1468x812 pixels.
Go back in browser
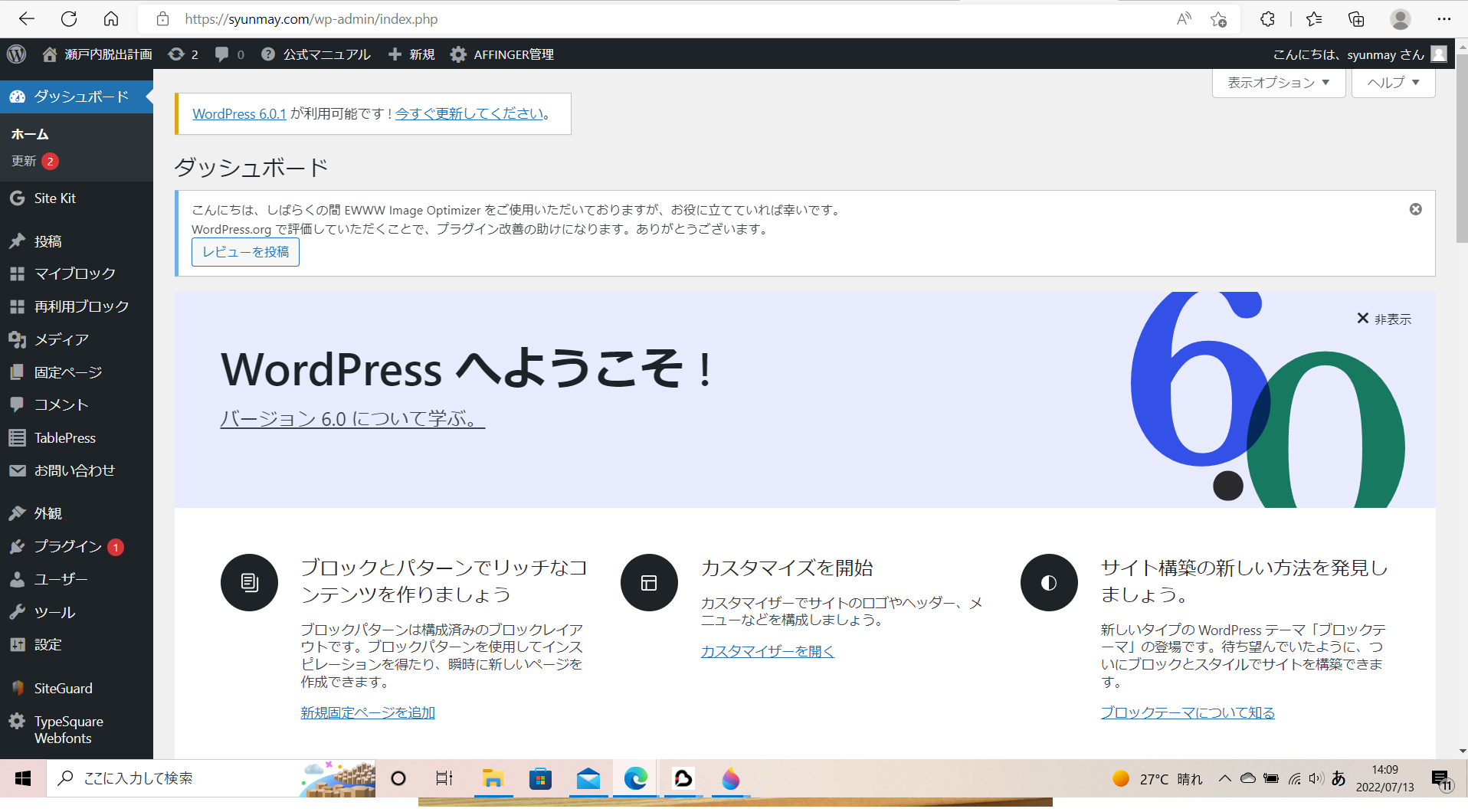point(27,19)
